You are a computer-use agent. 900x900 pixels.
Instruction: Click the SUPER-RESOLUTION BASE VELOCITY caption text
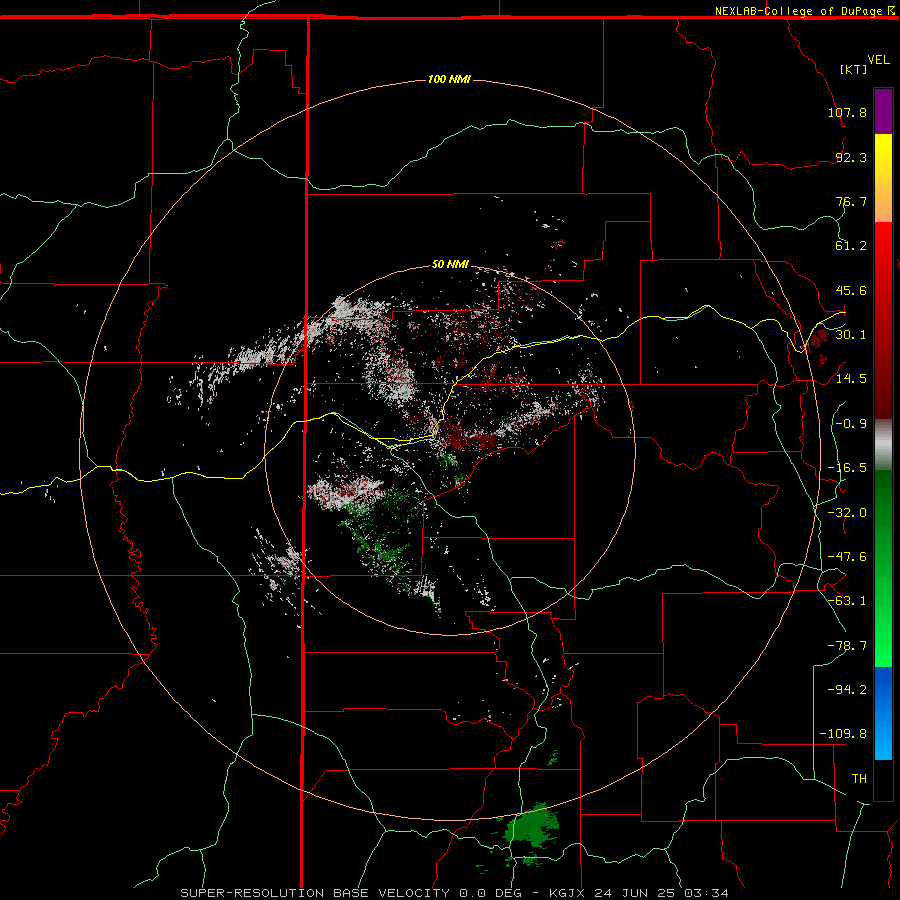[315, 893]
